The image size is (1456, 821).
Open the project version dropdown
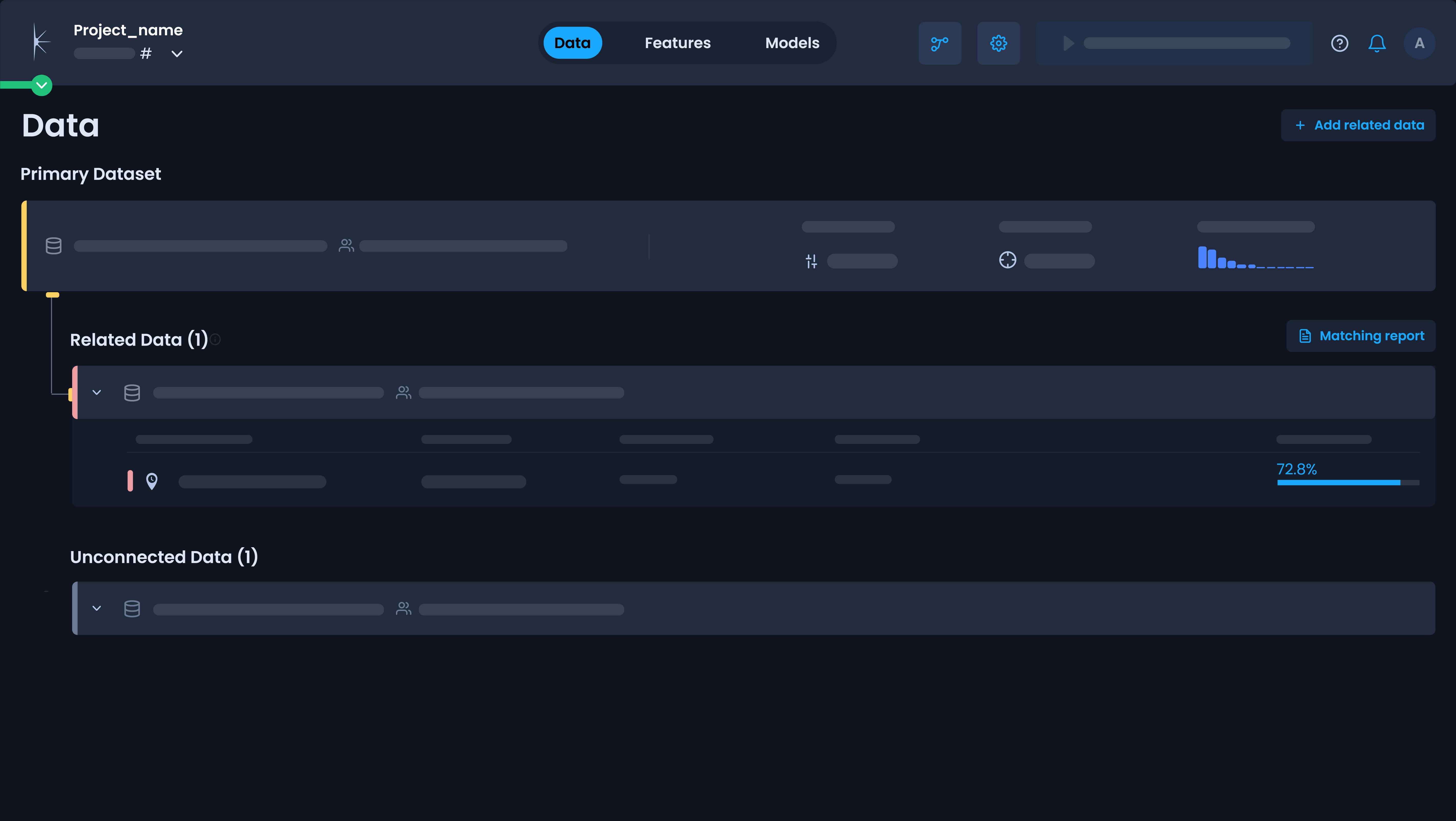click(176, 54)
